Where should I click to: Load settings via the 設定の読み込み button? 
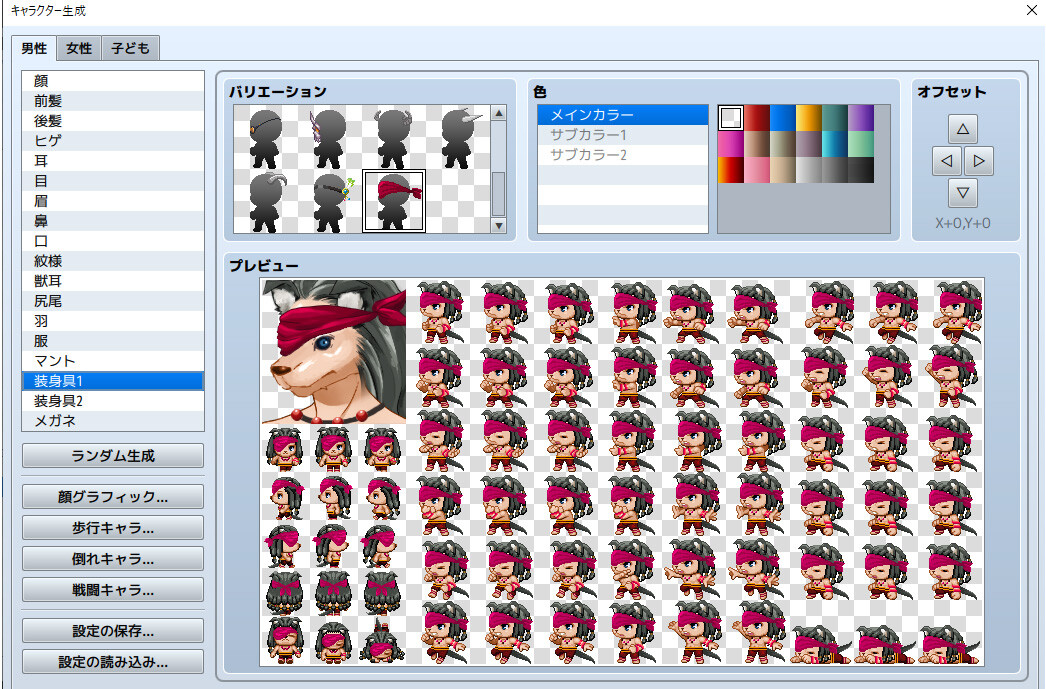112,661
